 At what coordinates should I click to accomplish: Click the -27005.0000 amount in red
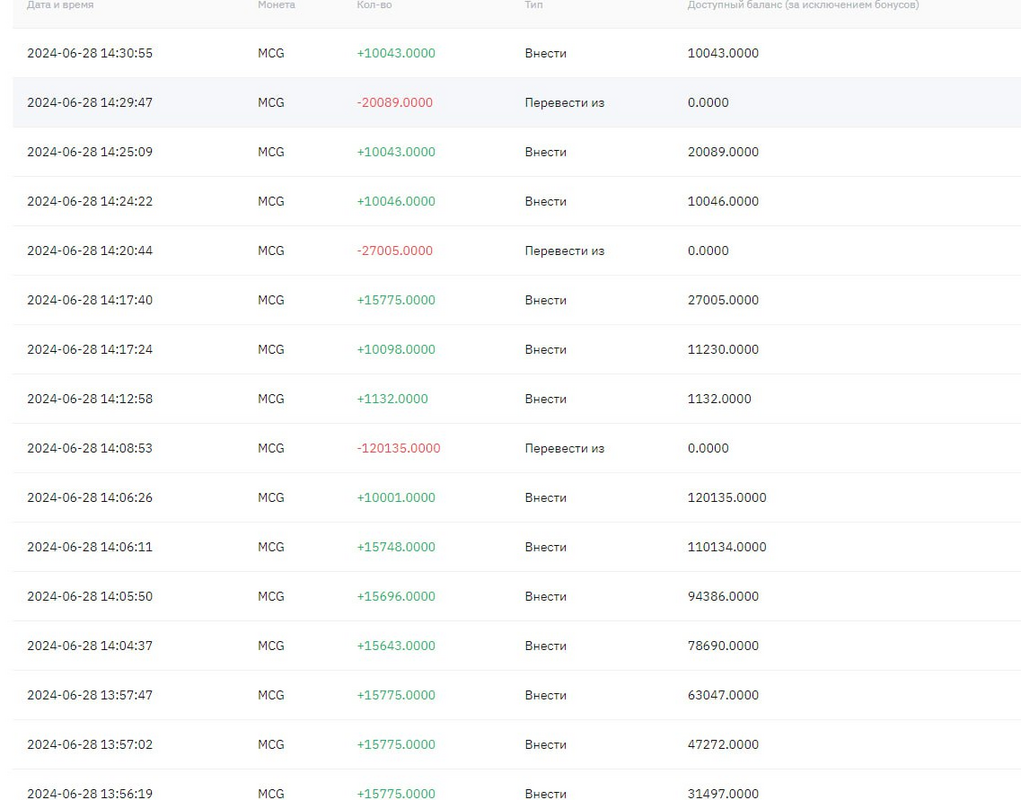[394, 251]
